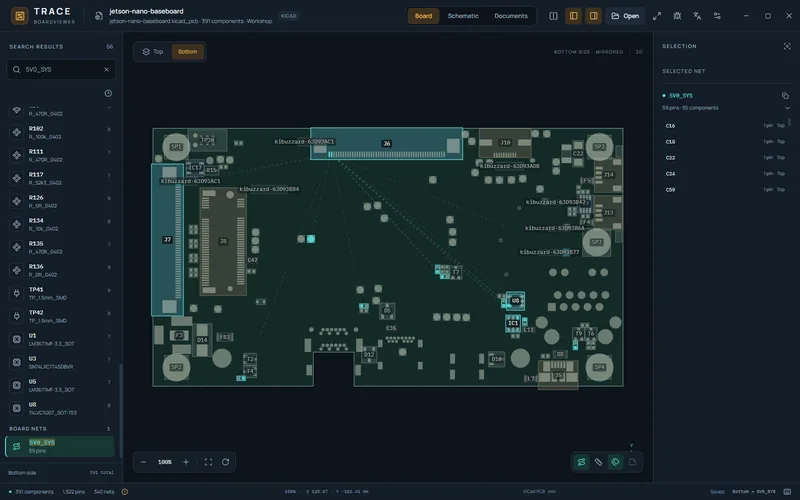Click the chip icon beside U1
The height and width of the screenshot is (500, 800).
tap(17, 339)
